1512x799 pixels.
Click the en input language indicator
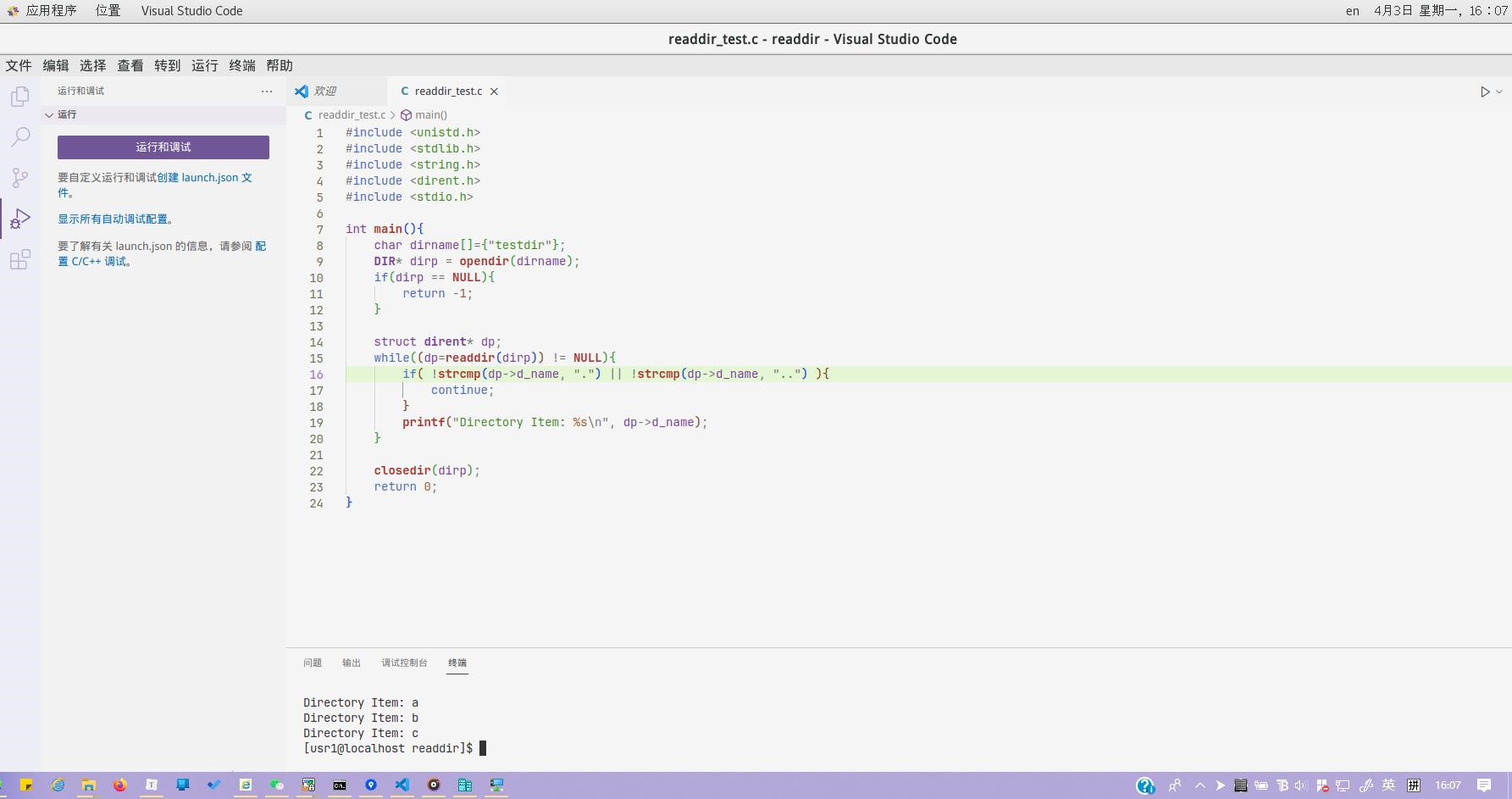coord(1352,11)
